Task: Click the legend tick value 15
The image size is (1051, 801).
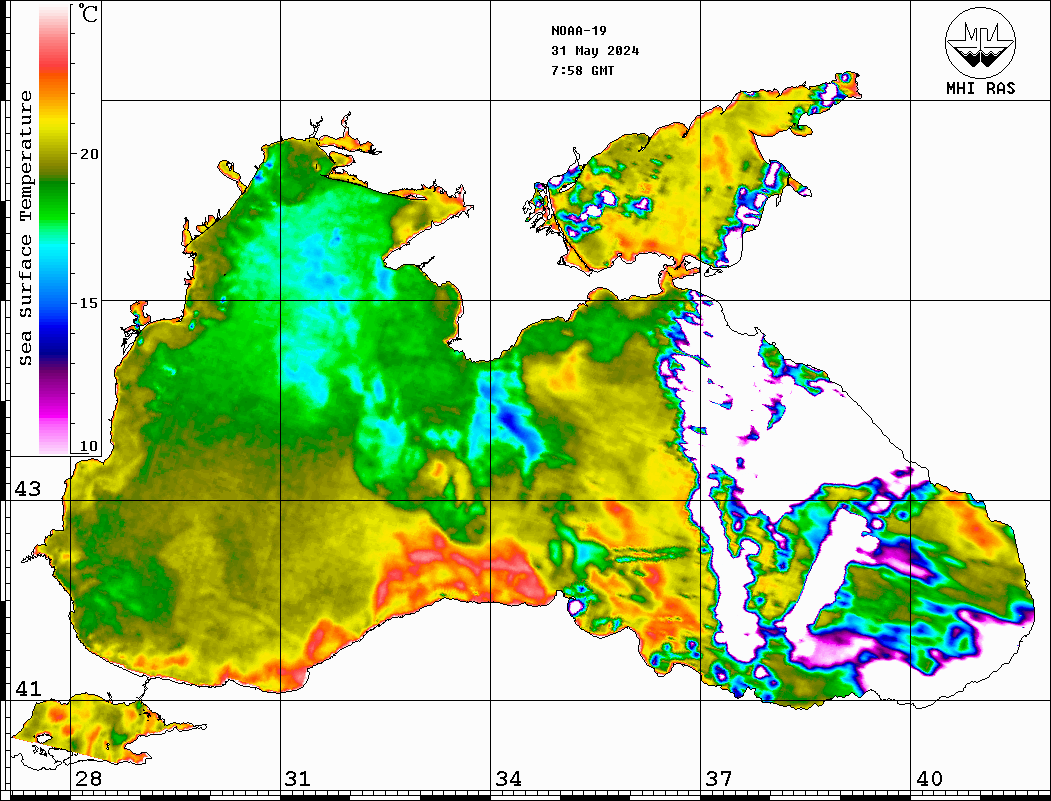Action: click(x=88, y=303)
